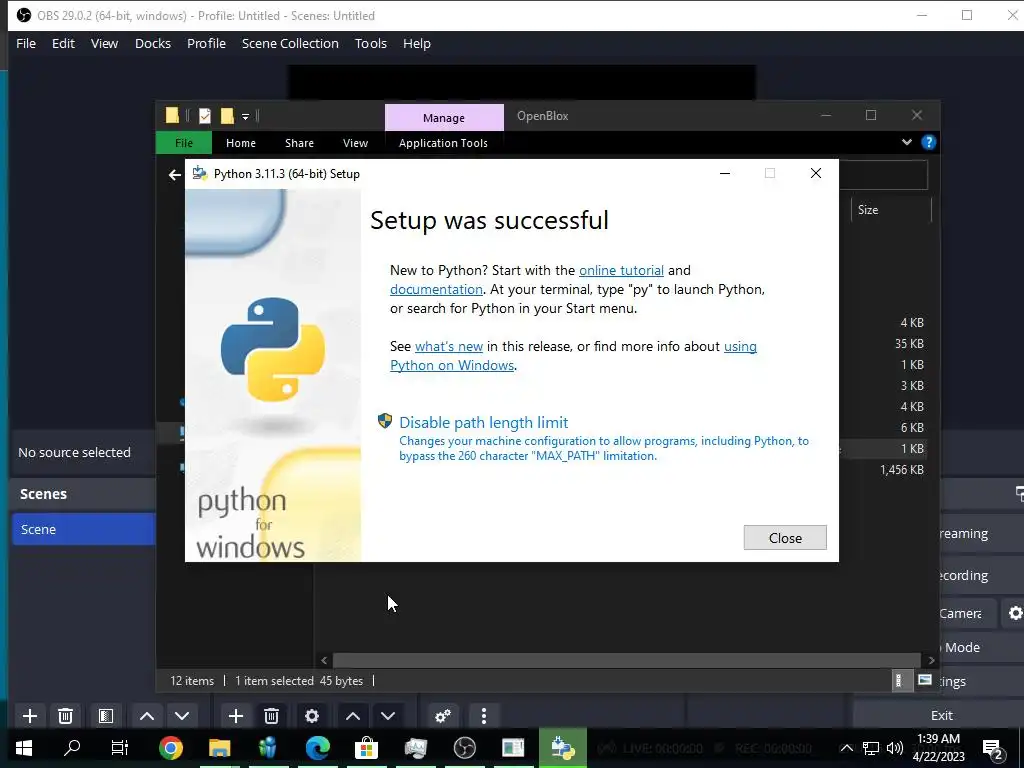Select Manage contextual tab
This screenshot has height=768, width=1024.
[444, 118]
